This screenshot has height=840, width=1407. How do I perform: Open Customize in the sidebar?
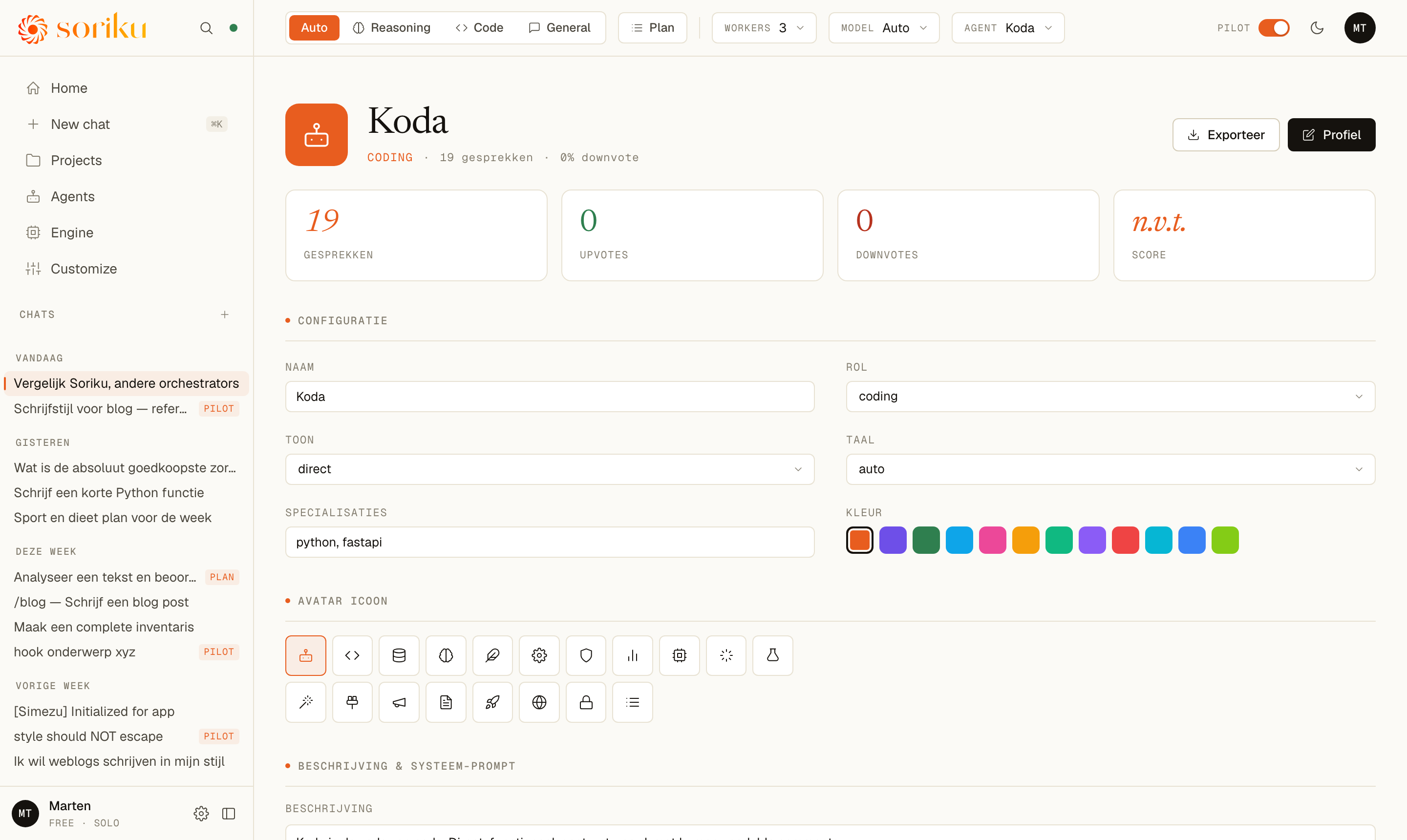pos(127,269)
